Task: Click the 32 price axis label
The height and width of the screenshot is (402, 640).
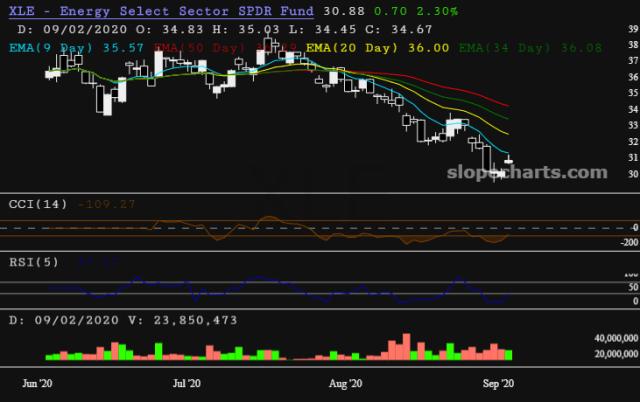Action: 633,141
